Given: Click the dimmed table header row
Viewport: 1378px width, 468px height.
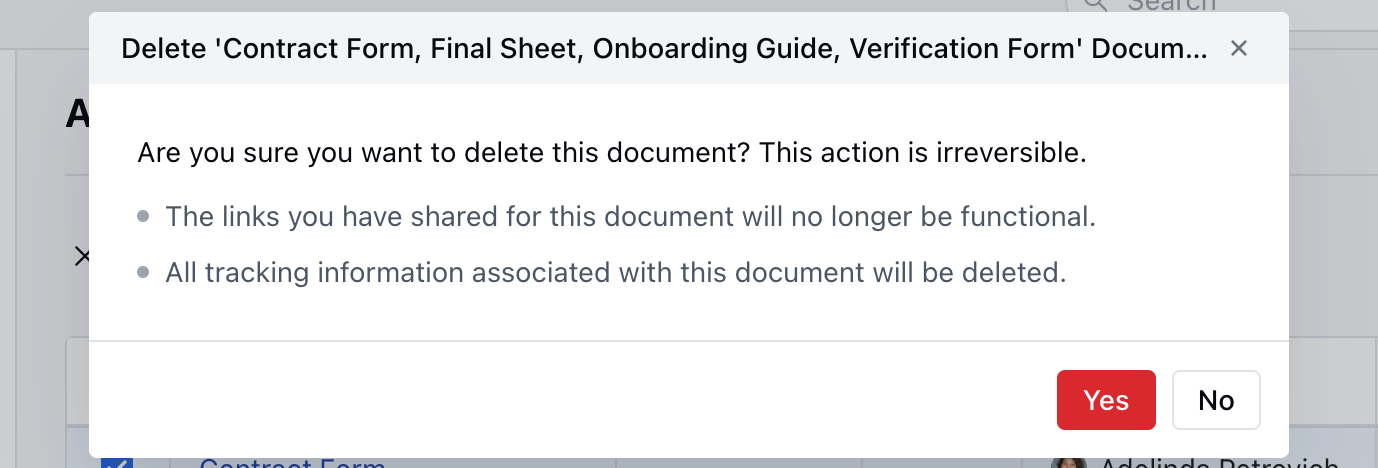Looking at the screenshot, I should [x=76, y=380].
